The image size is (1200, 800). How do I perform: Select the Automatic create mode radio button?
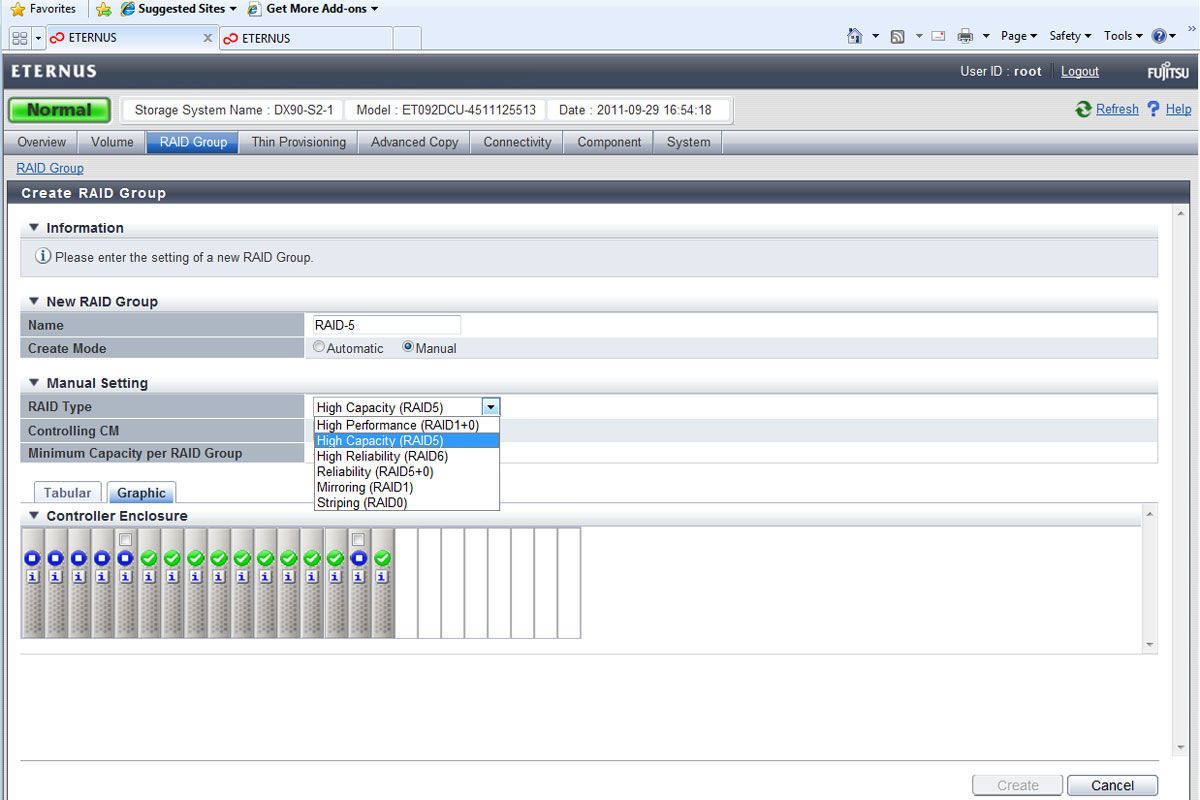pos(319,347)
